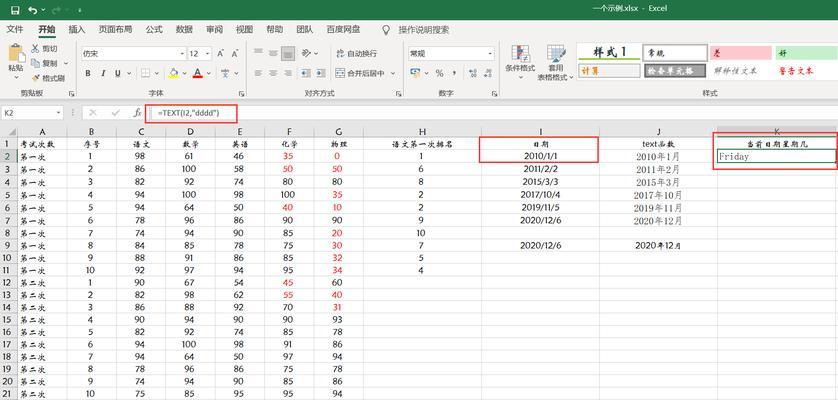Toggle Underline formatting
Screen dimensions: 838x400
pos(117,73)
